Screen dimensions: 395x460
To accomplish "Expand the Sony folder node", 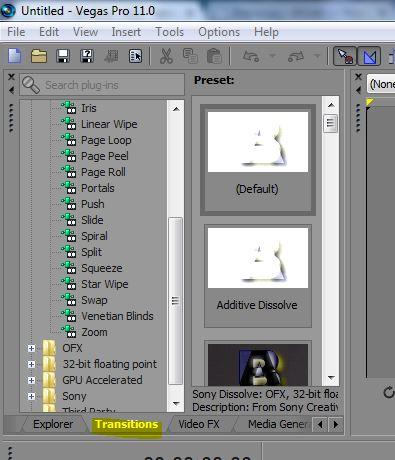I will tap(31, 396).
